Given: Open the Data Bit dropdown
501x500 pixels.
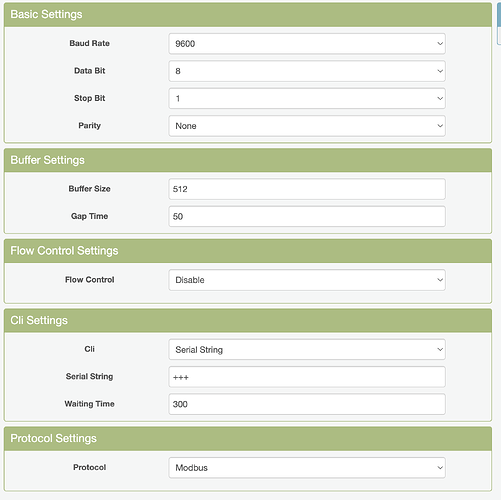Looking at the screenshot, I should [307, 71].
